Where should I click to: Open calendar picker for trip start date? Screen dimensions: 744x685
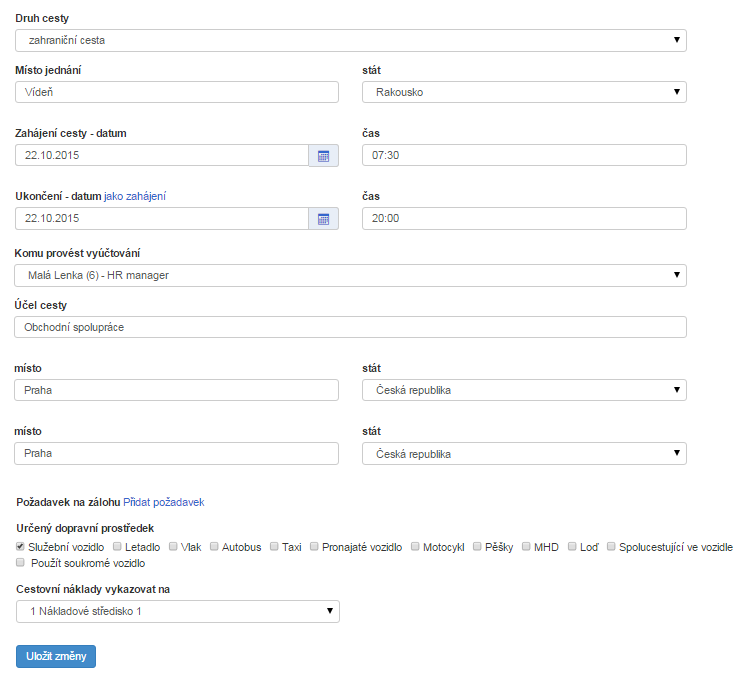(x=323, y=155)
